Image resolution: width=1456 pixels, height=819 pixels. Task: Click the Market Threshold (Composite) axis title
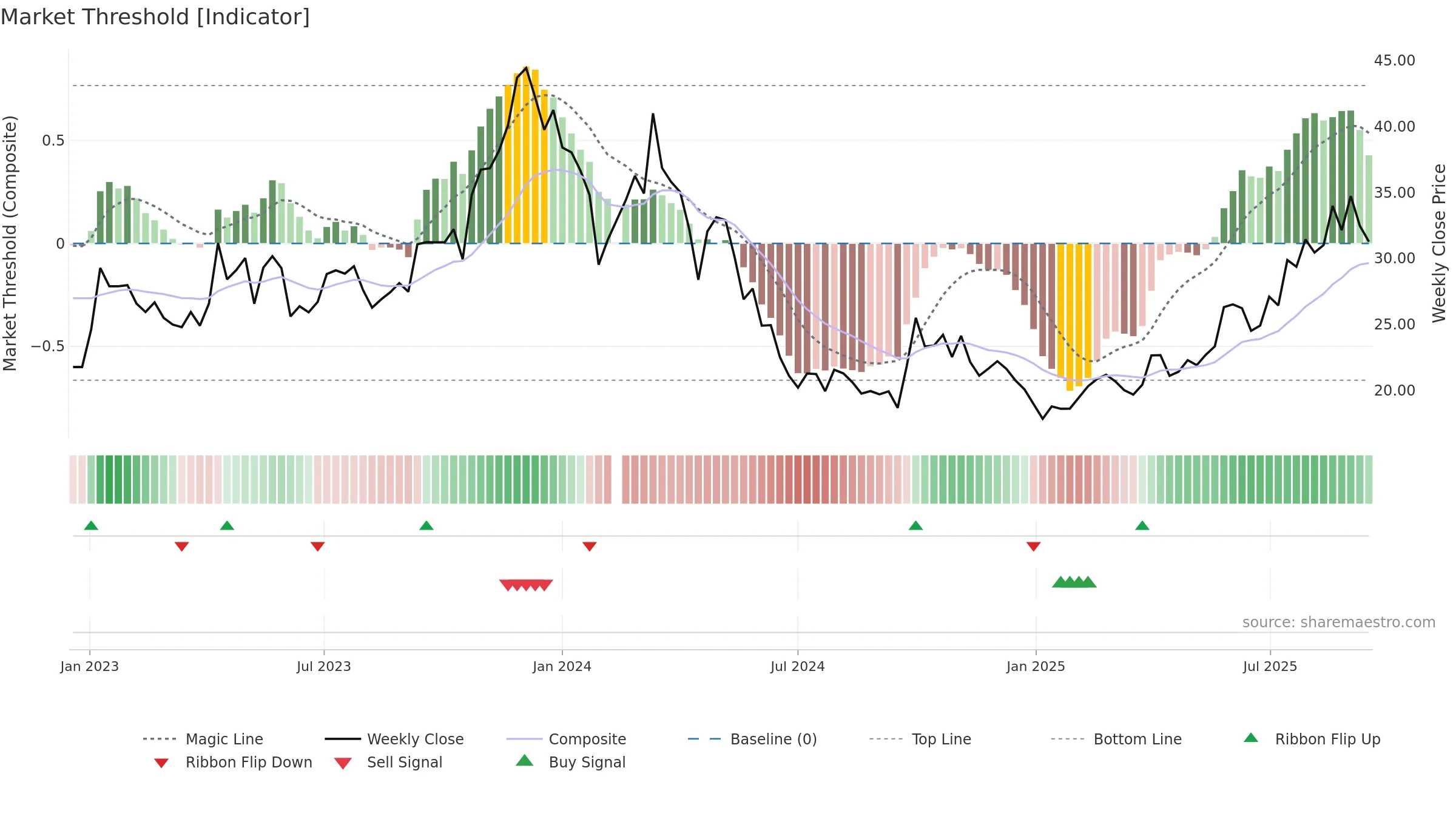point(10,243)
